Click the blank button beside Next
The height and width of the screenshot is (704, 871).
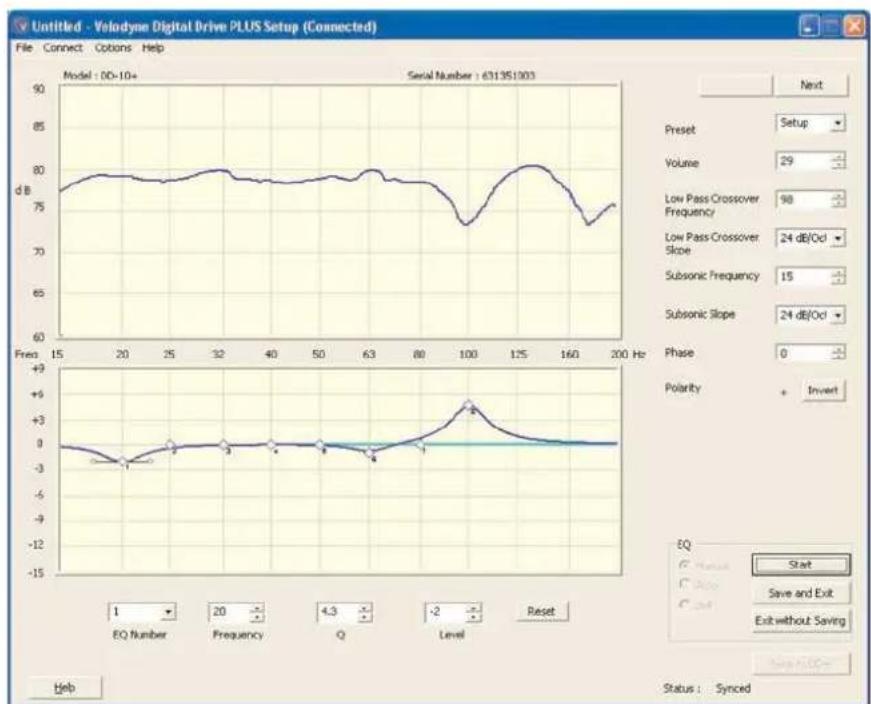click(x=736, y=85)
